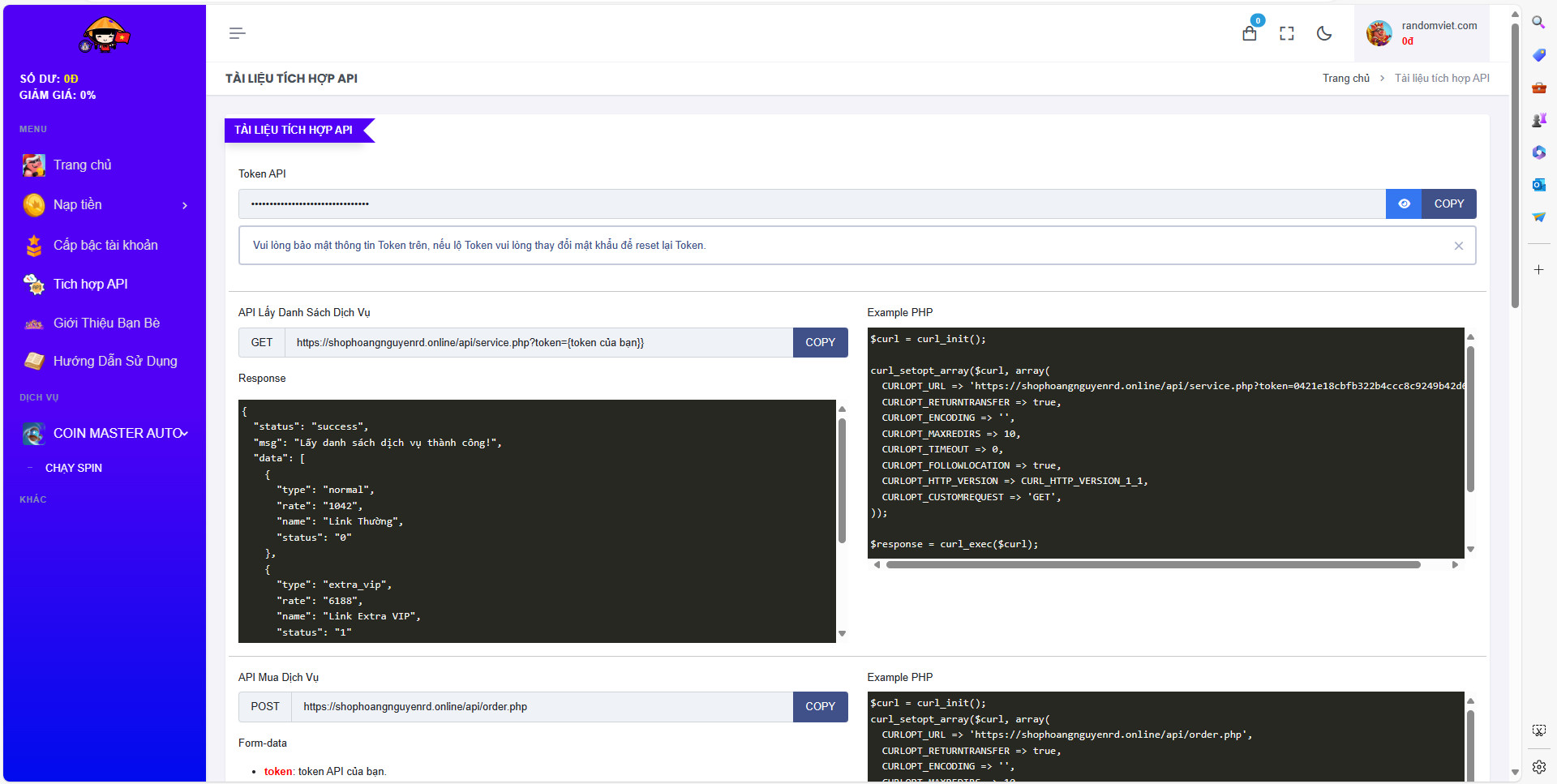Image resolution: width=1557 pixels, height=784 pixels.
Task: Click the SỐ DƯ balance text
Action: pos(49,79)
